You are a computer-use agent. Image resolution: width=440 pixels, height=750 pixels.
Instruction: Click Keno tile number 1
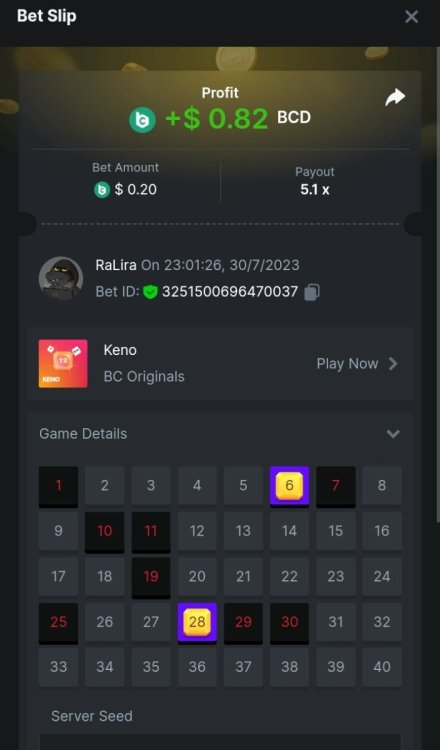coord(58,486)
